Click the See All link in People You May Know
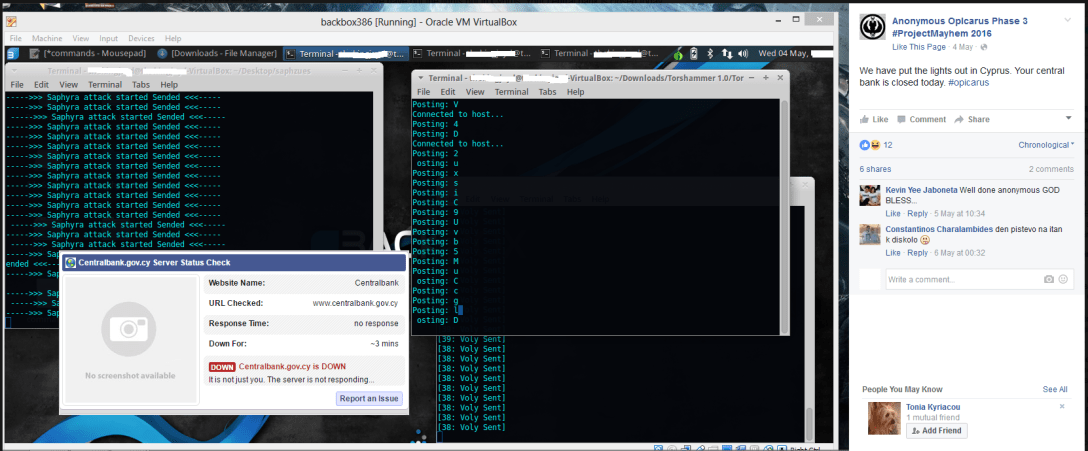 [1054, 389]
